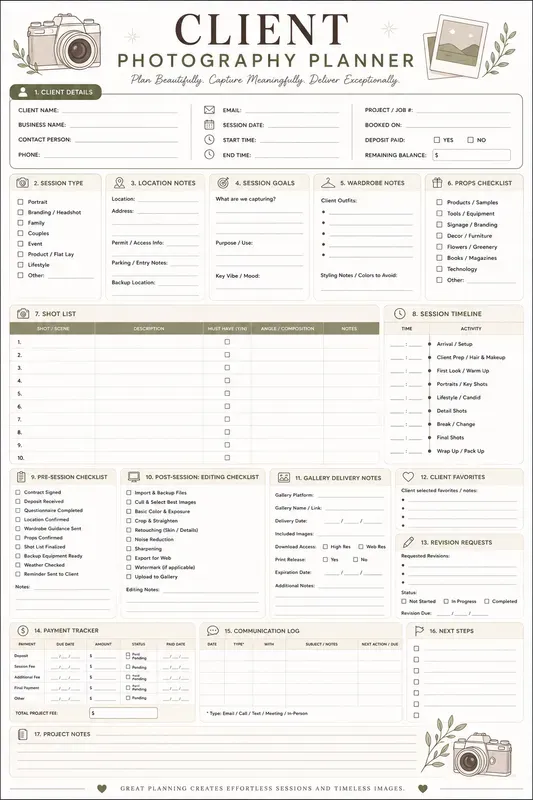Click the hanger icon for Wardrobe Notes

[x=328, y=183]
